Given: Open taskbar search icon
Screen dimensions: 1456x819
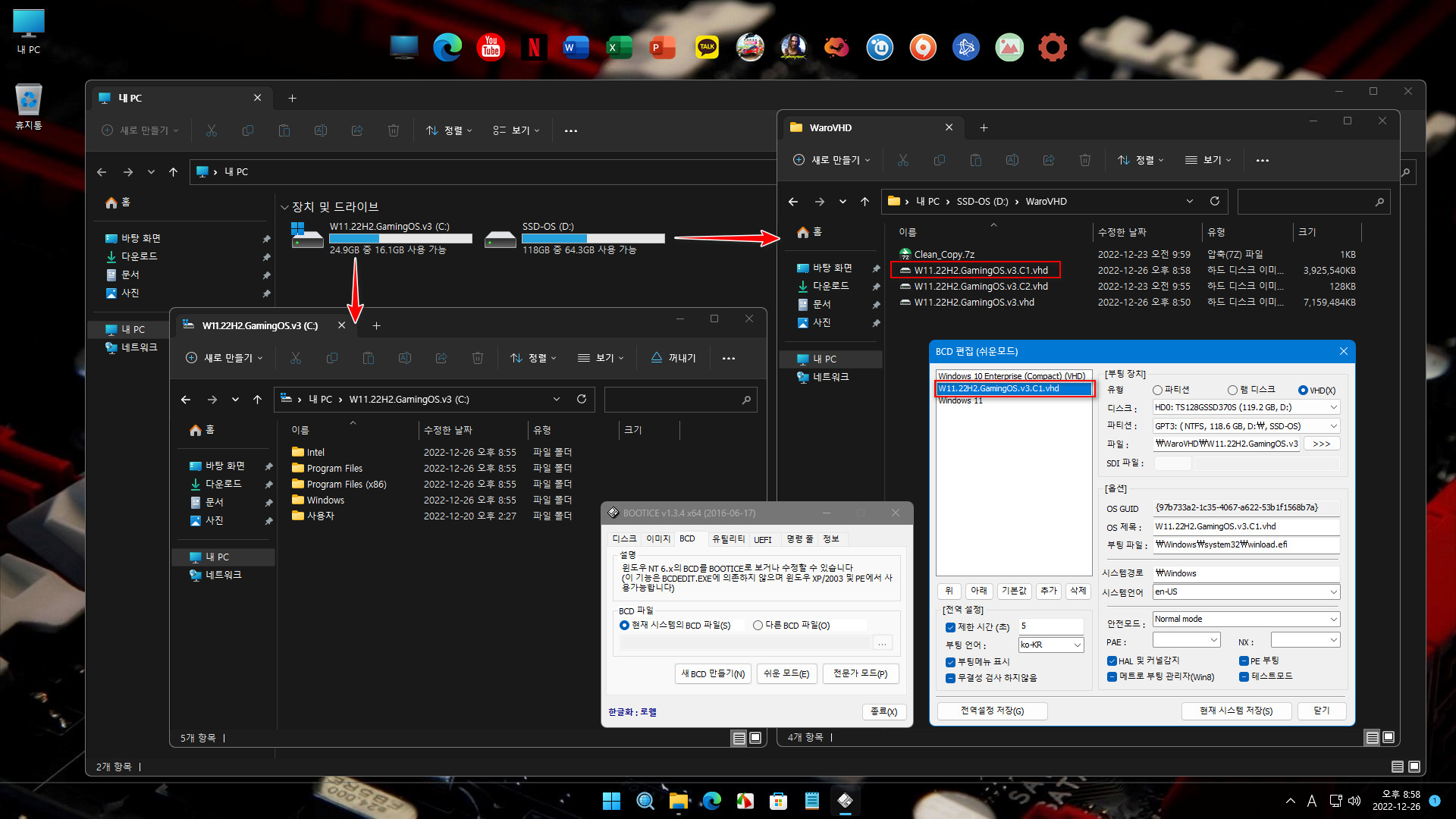Looking at the screenshot, I should pos(645,801).
